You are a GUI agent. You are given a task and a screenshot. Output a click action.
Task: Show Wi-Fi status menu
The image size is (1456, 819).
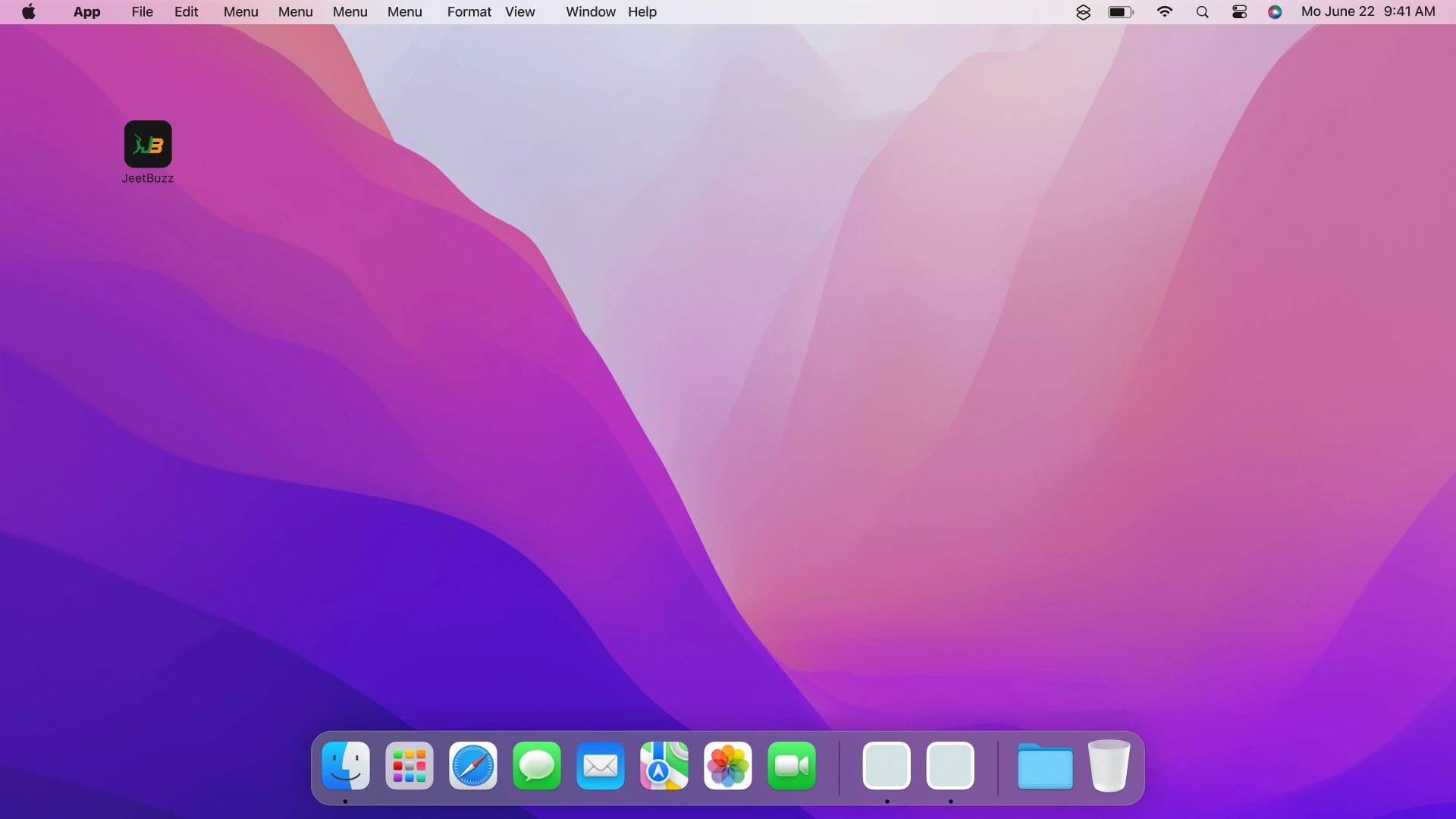click(x=1165, y=11)
